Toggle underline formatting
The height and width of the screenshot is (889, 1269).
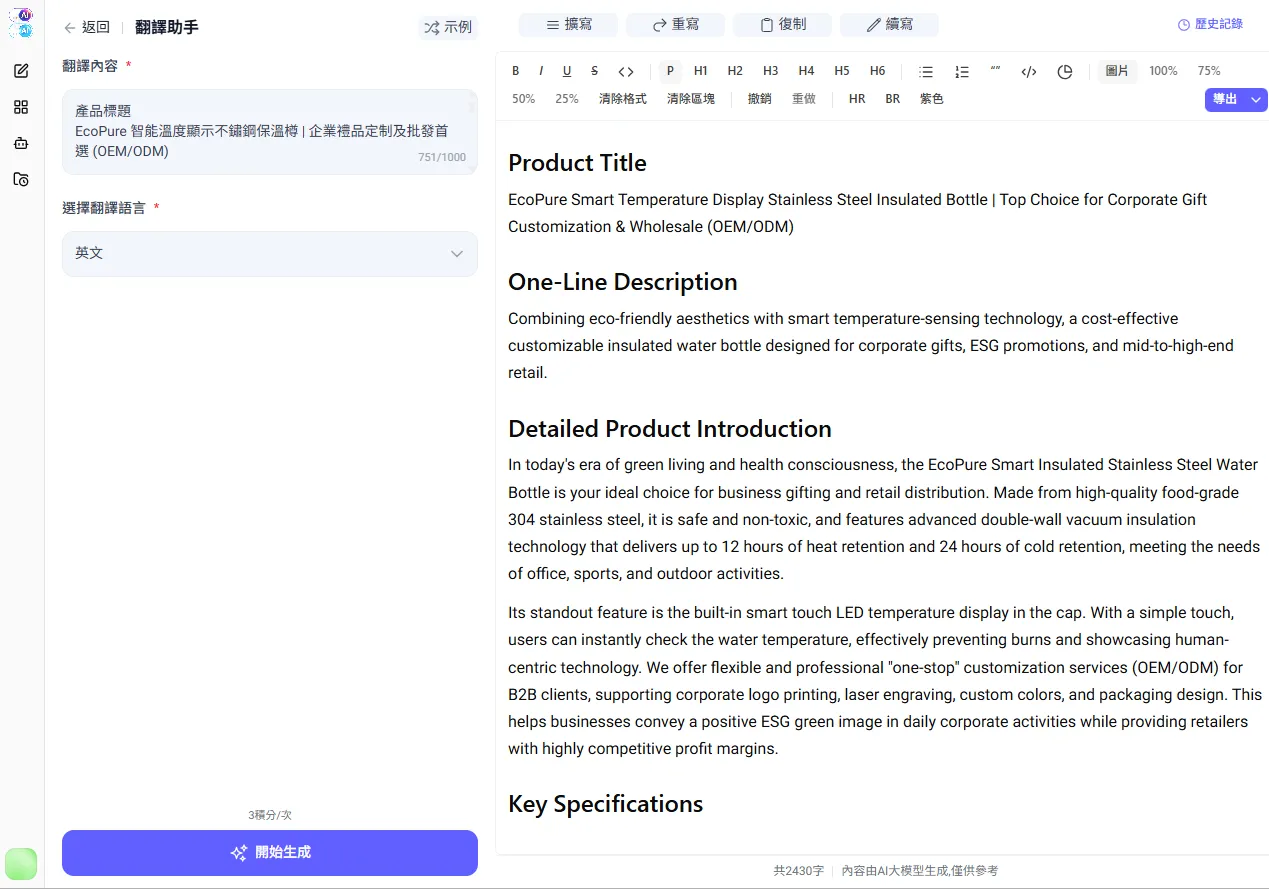click(567, 71)
